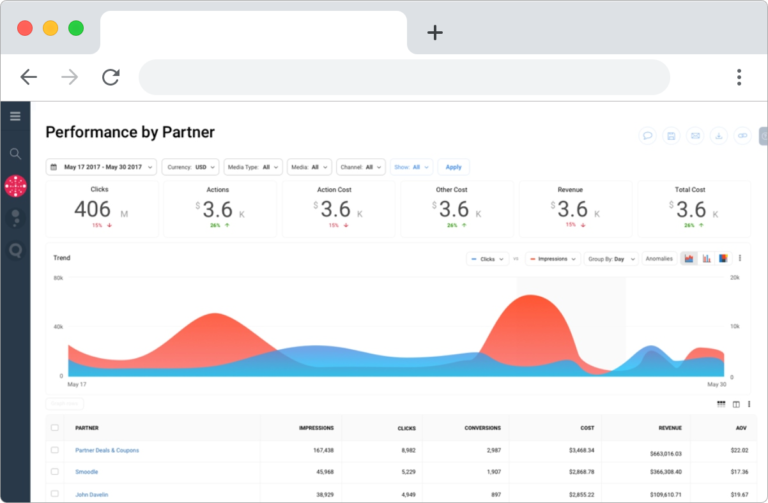The width and height of the screenshot is (768, 503).
Task: Select the Revenue metric card
Action: coord(576,209)
